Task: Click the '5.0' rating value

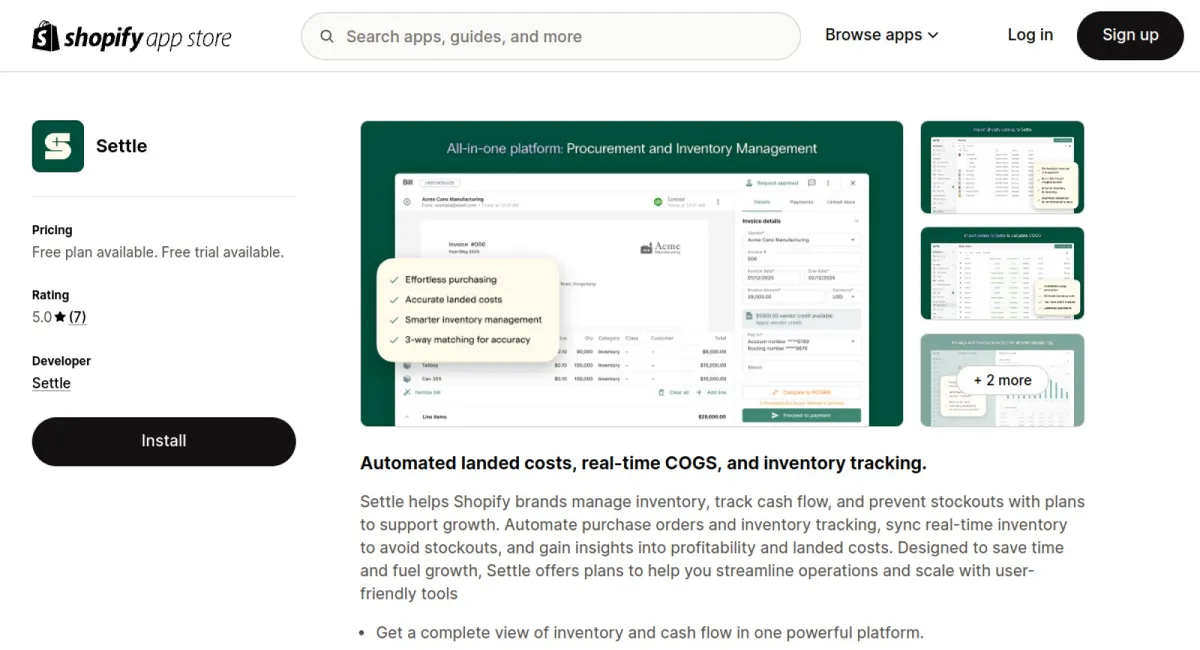Action: click(x=42, y=317)
